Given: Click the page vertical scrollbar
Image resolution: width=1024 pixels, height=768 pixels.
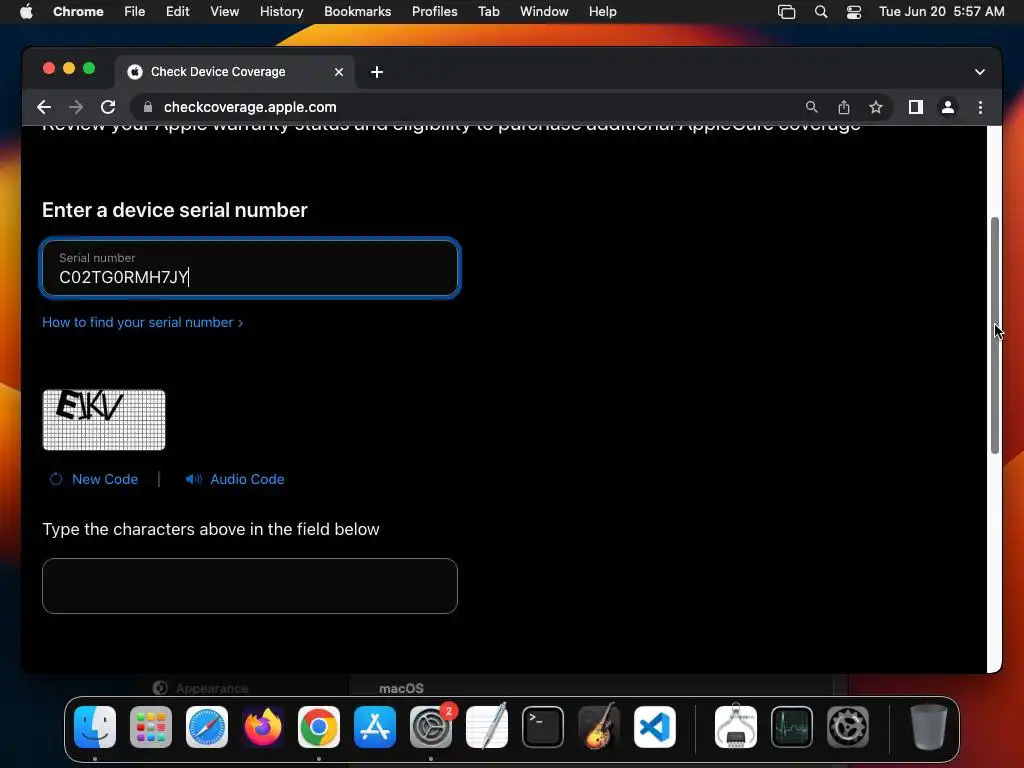Looking at the screenshot, I should [995, 335].
